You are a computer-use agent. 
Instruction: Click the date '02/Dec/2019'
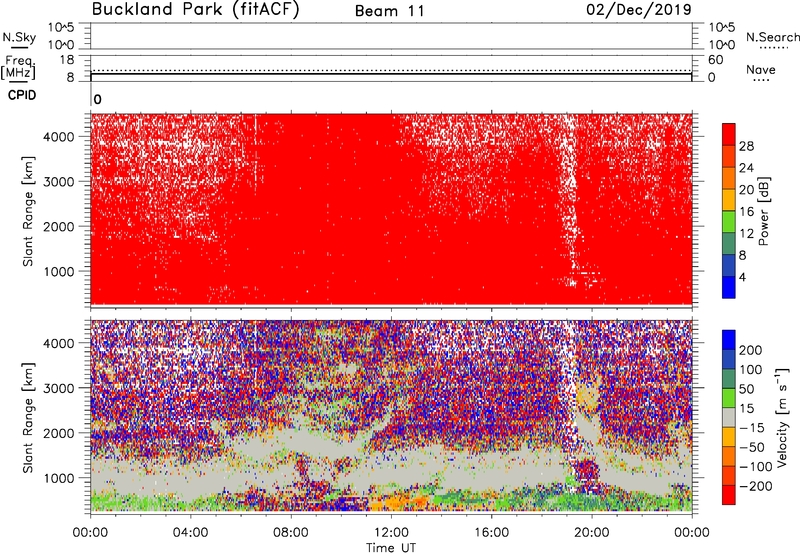639,10
